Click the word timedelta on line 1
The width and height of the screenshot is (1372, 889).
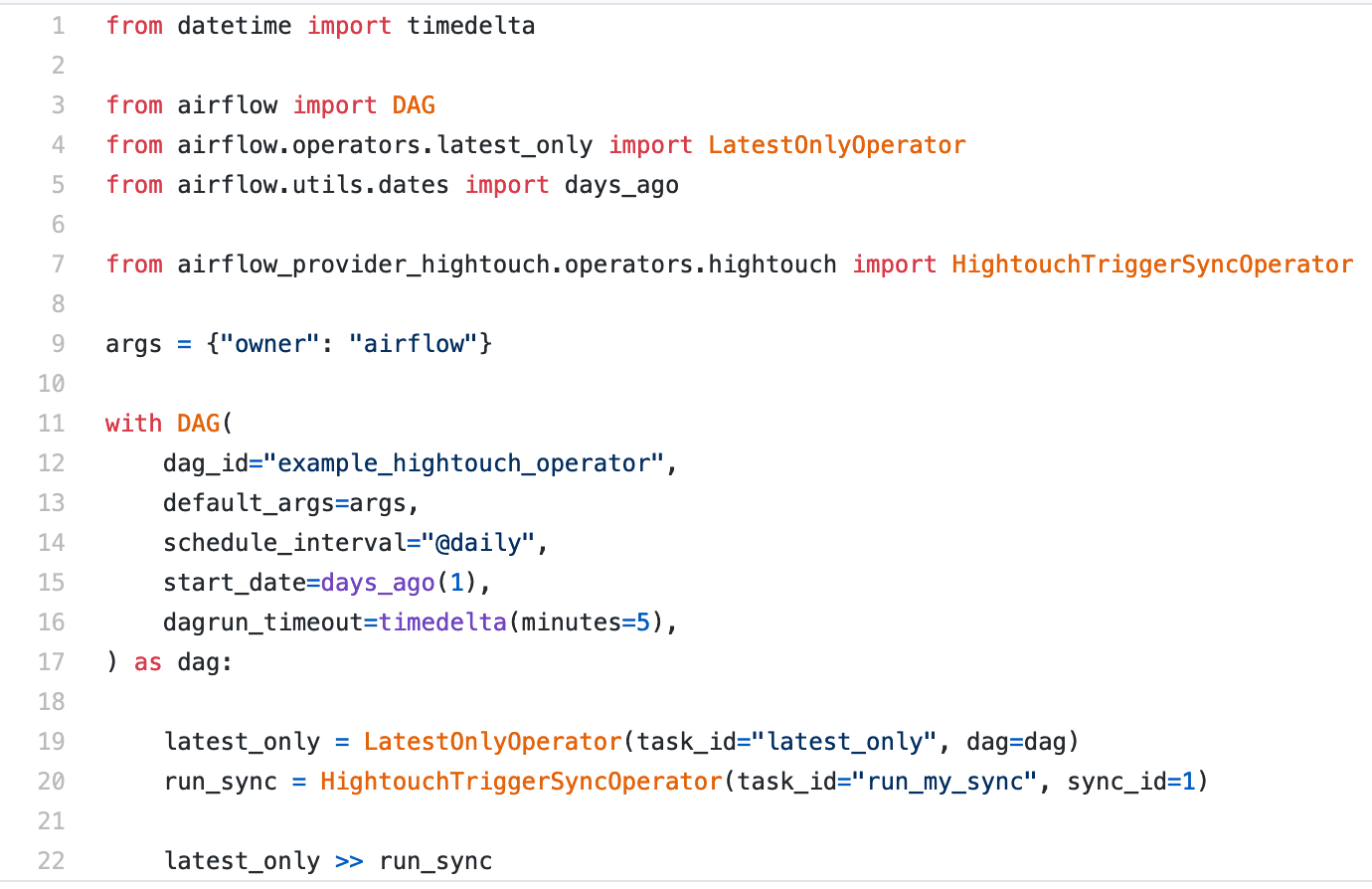click(471, 26)
